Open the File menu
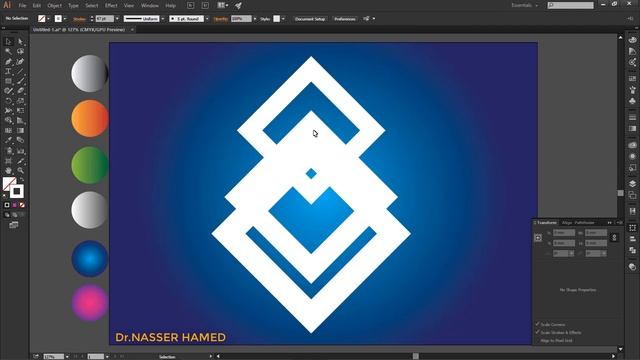640x360 pixels. tap(22, 6)
